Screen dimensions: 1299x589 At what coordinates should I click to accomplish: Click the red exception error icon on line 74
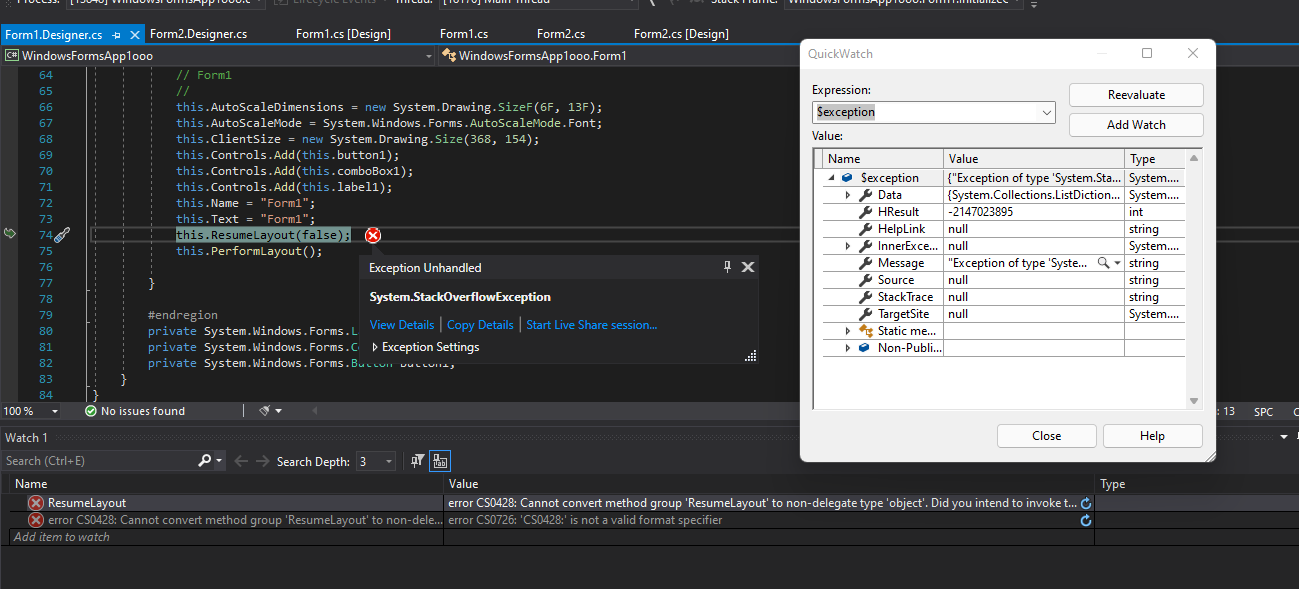point(373,235)
